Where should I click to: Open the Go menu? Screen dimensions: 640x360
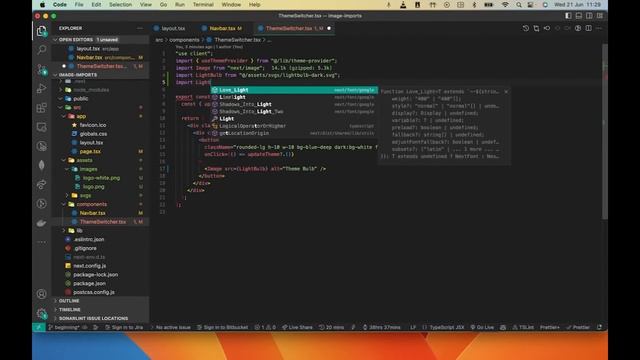pos(163,4)
